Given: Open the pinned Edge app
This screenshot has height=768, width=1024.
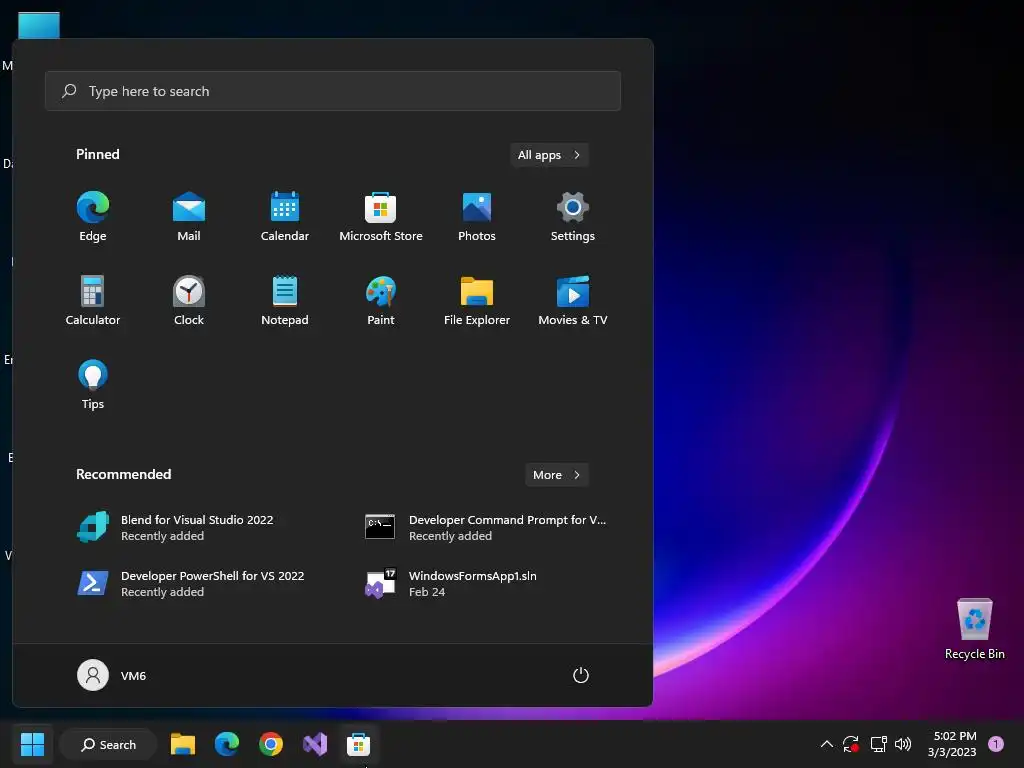Looking at the screenshot, I should click(93, 217).
